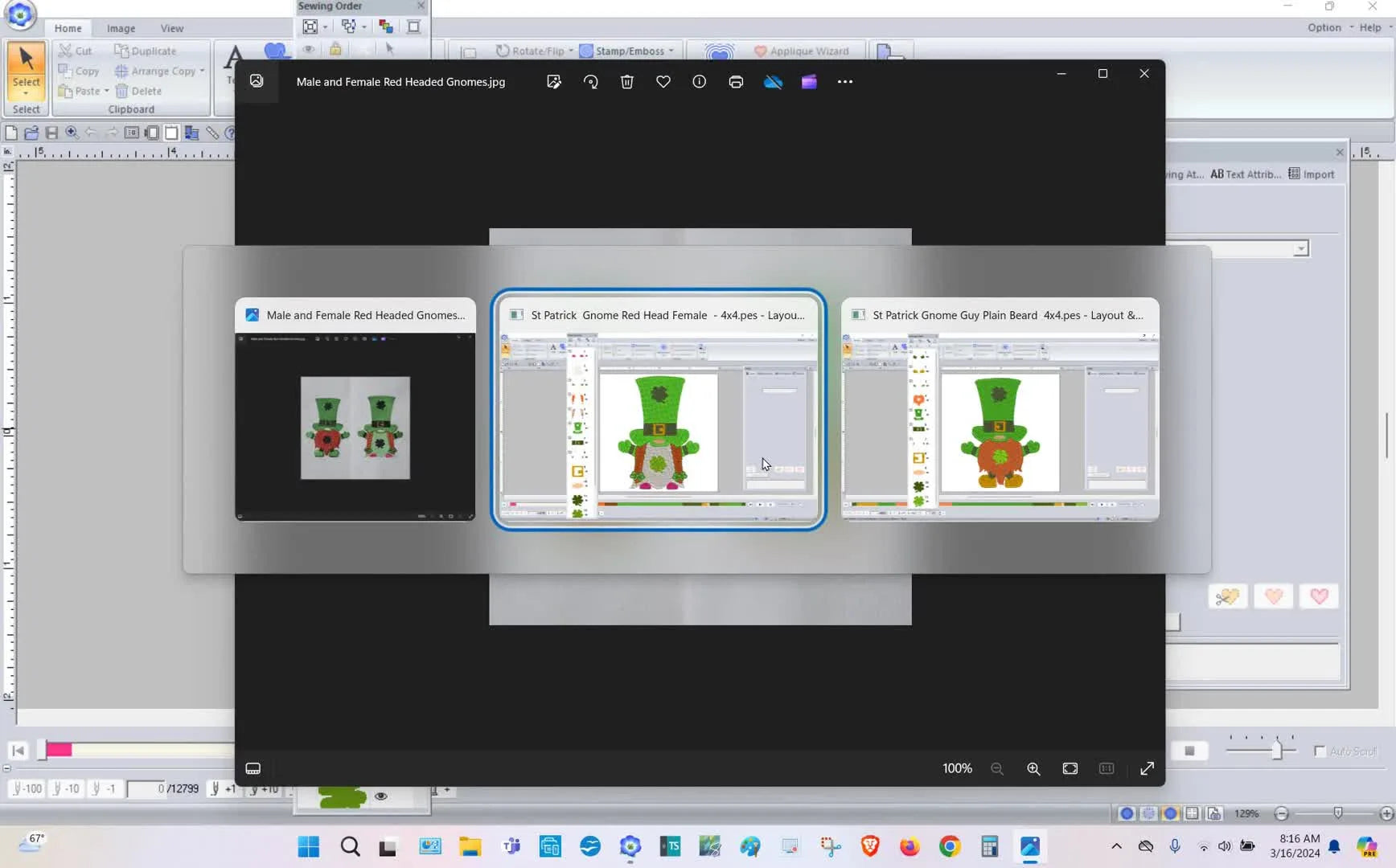Click Duplicate in the Clipboard group
This screenshot has height=868, width=1396.
tap(145, 51)
